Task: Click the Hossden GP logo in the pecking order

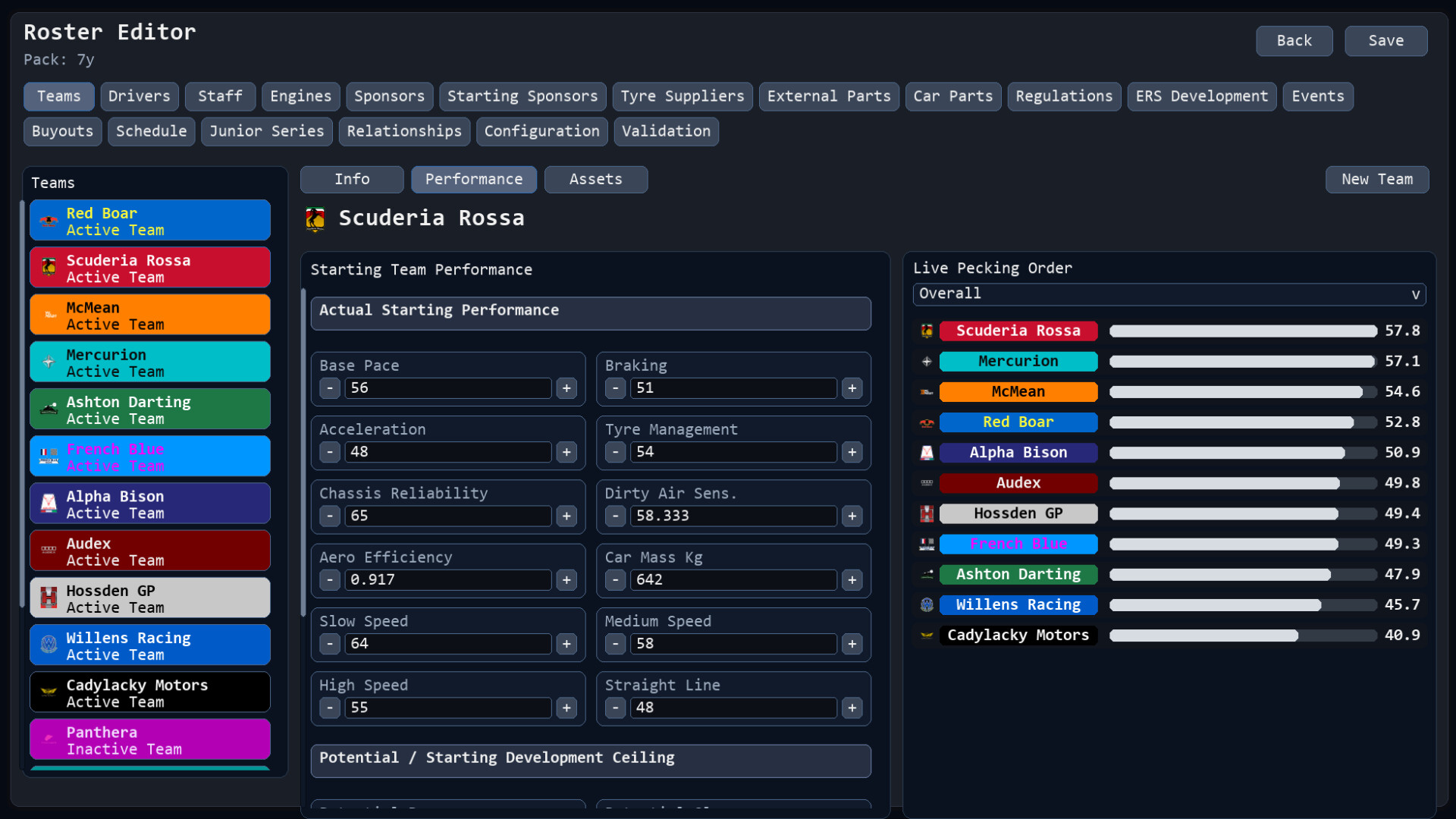Action: 927,514
